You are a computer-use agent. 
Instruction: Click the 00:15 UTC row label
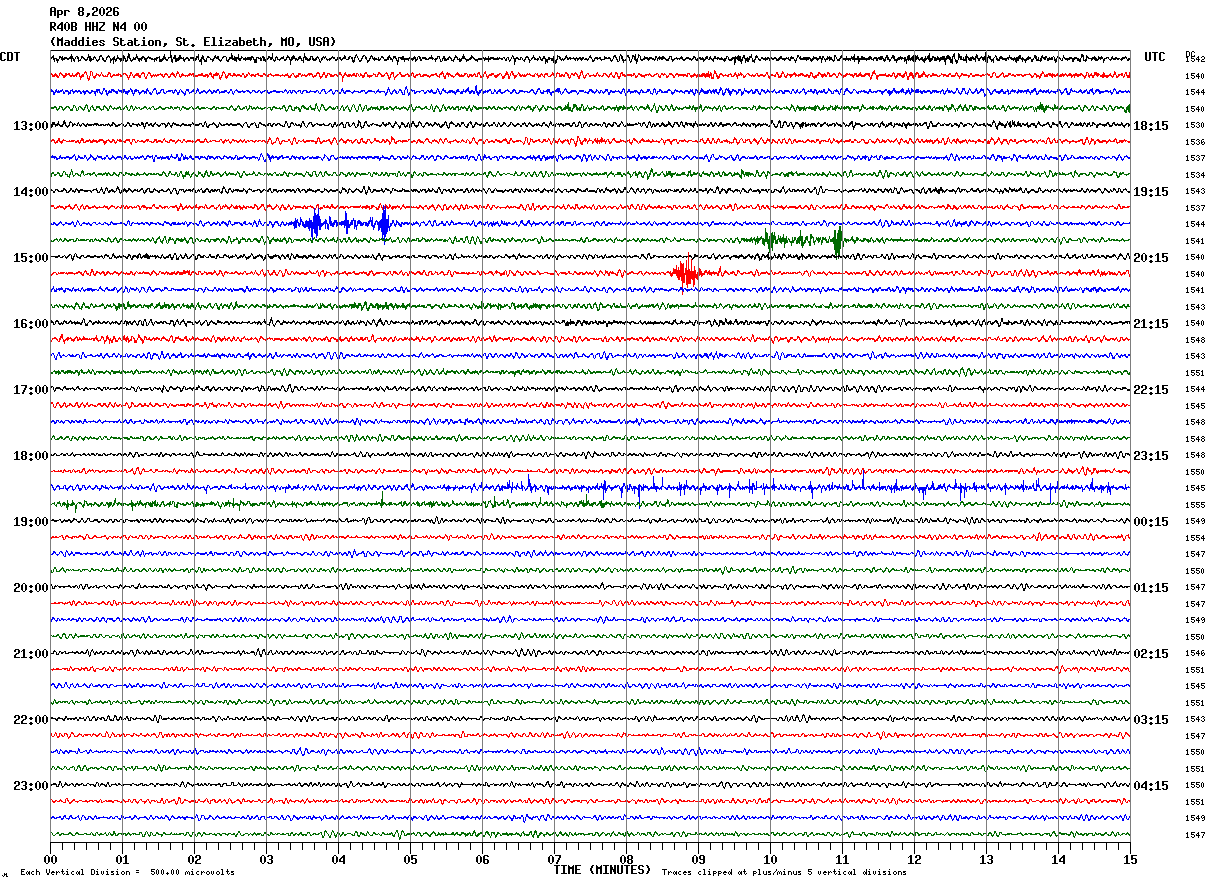coord(1151,521)
